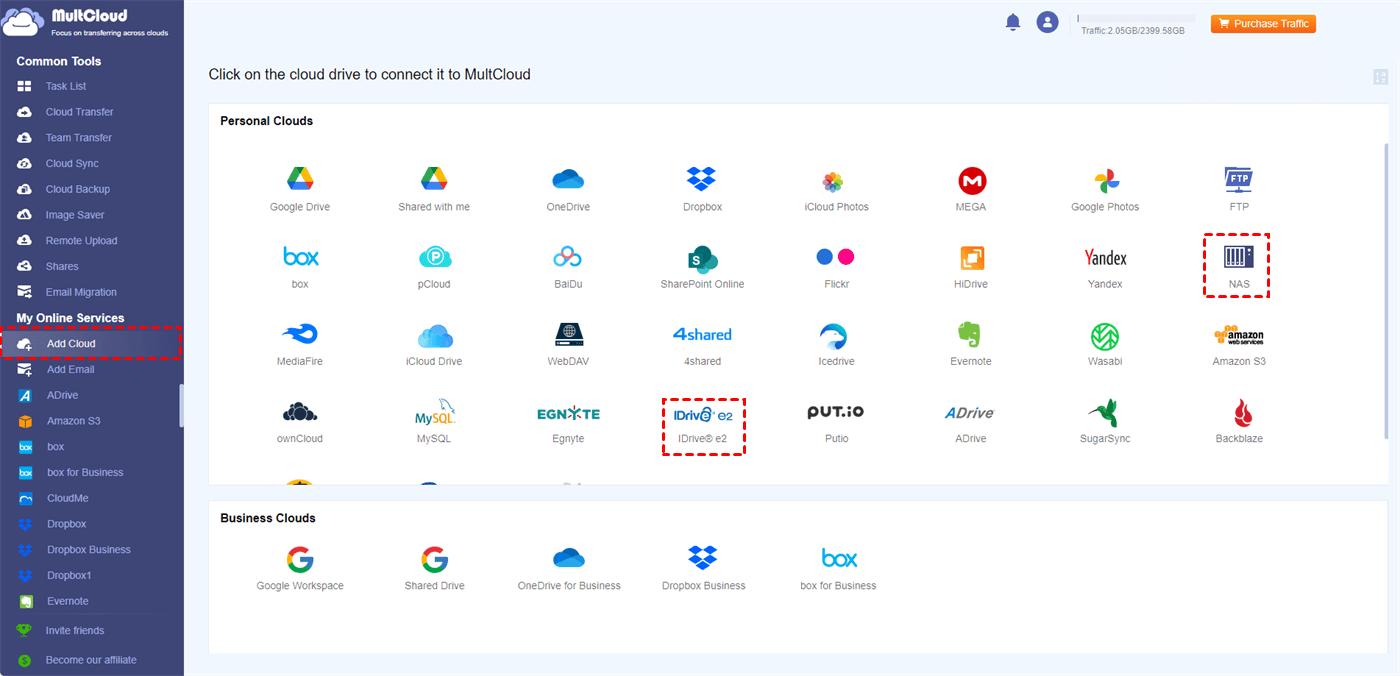Pick the MEGA cloud icon
Screen dimensions: 1400x676
(x=972, y=181)
